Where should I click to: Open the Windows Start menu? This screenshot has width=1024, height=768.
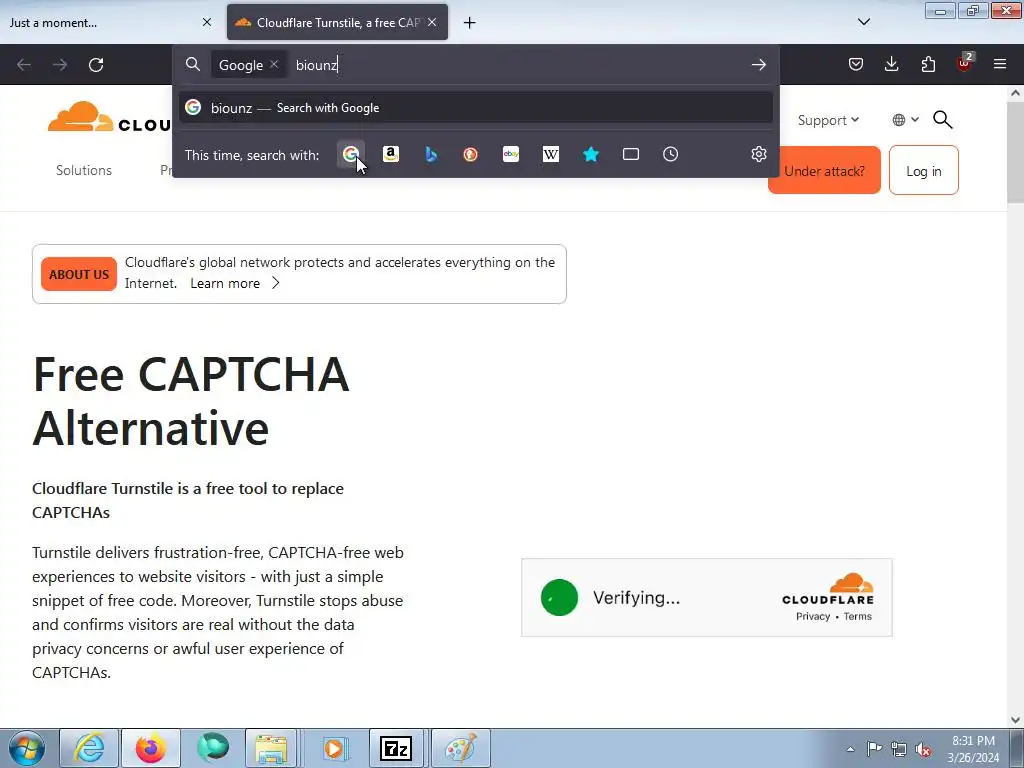pyautogui.click(x=26, y=748)
